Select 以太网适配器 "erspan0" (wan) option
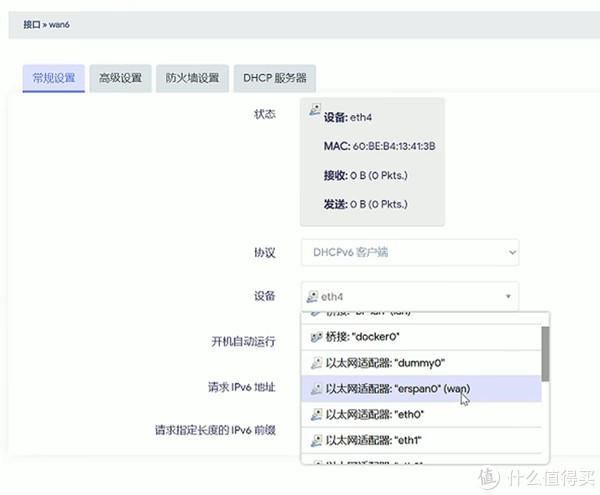600x495 pixels. [421, 389]
